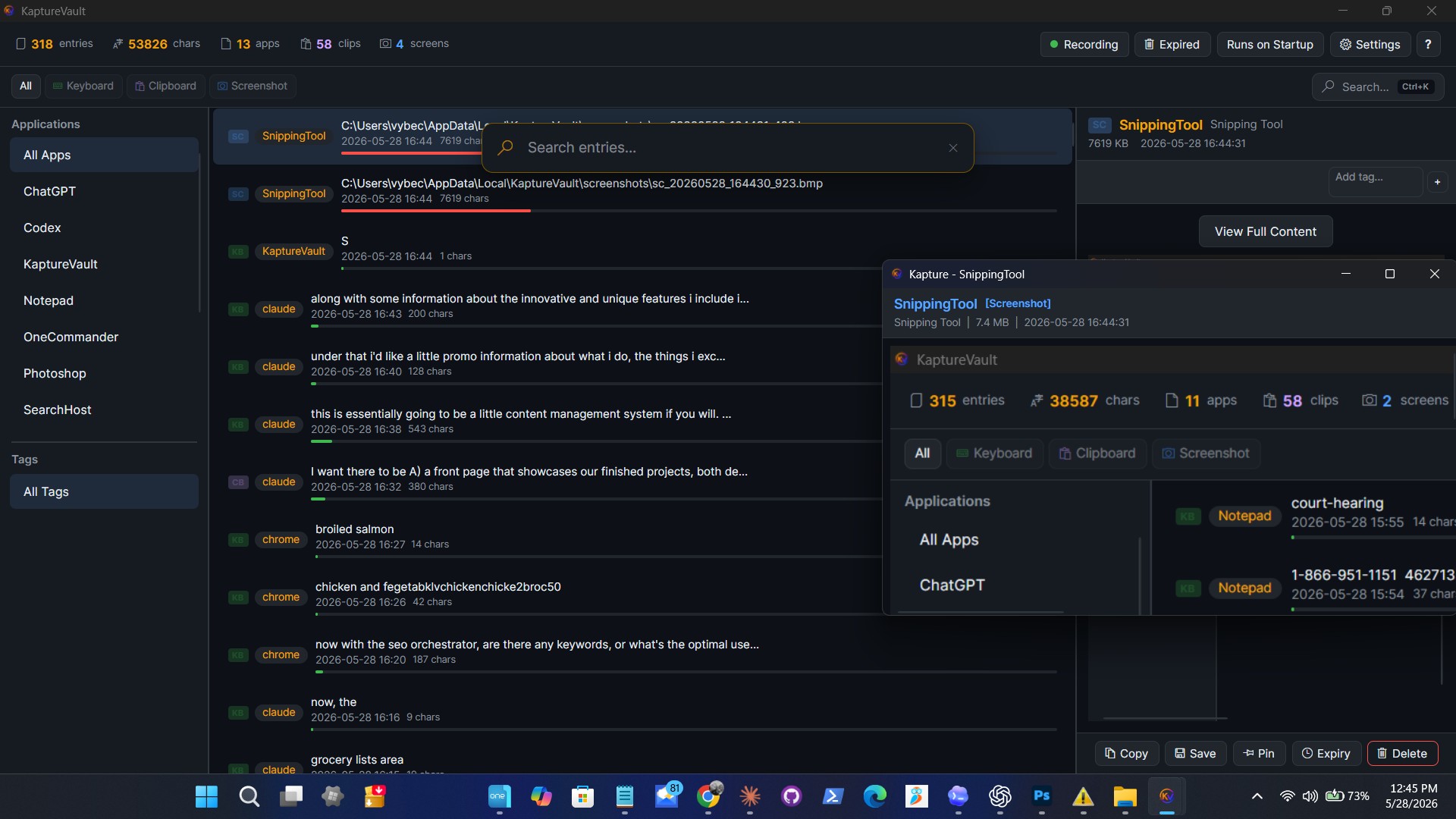1456x819 pixels.
Task: Open the Expiry options button
Action: click(1326, 753)
